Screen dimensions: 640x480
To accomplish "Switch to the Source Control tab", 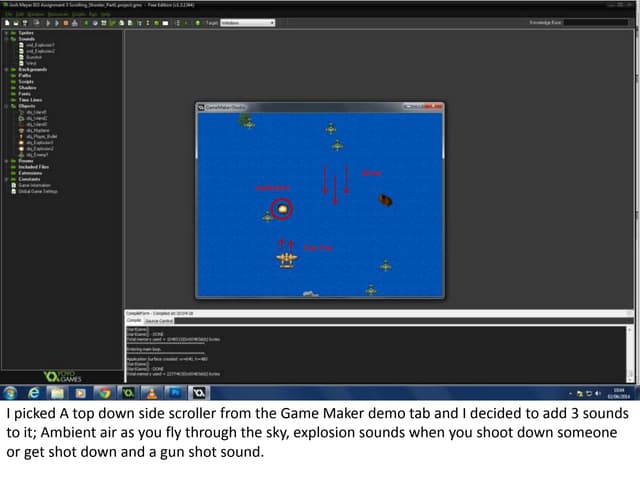I will [160, 320].
